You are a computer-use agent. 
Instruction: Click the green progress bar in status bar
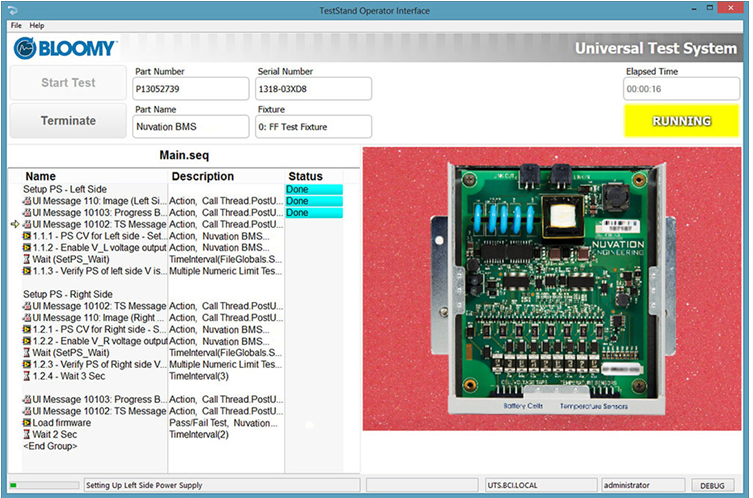click(45, 485)
